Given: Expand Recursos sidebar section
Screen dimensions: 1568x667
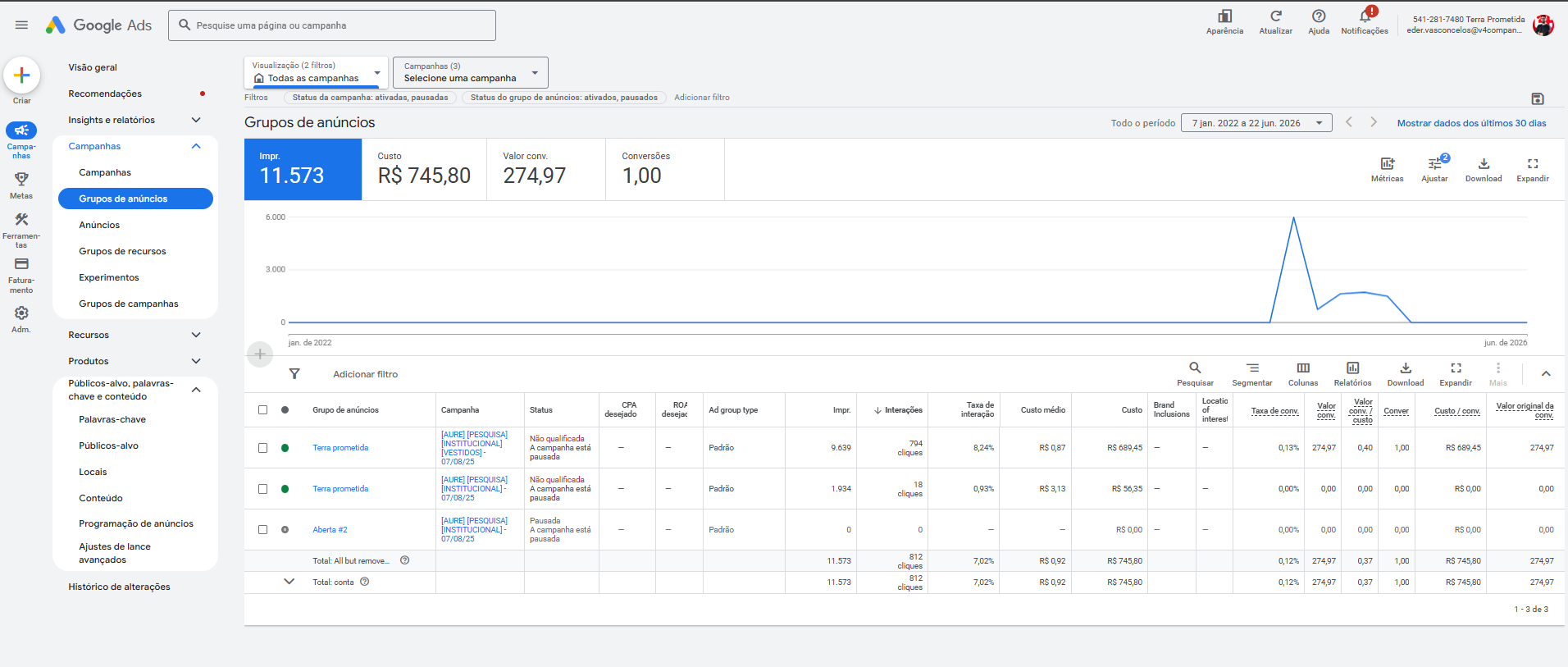Looking at the screenshot, I should pos(196,335).
